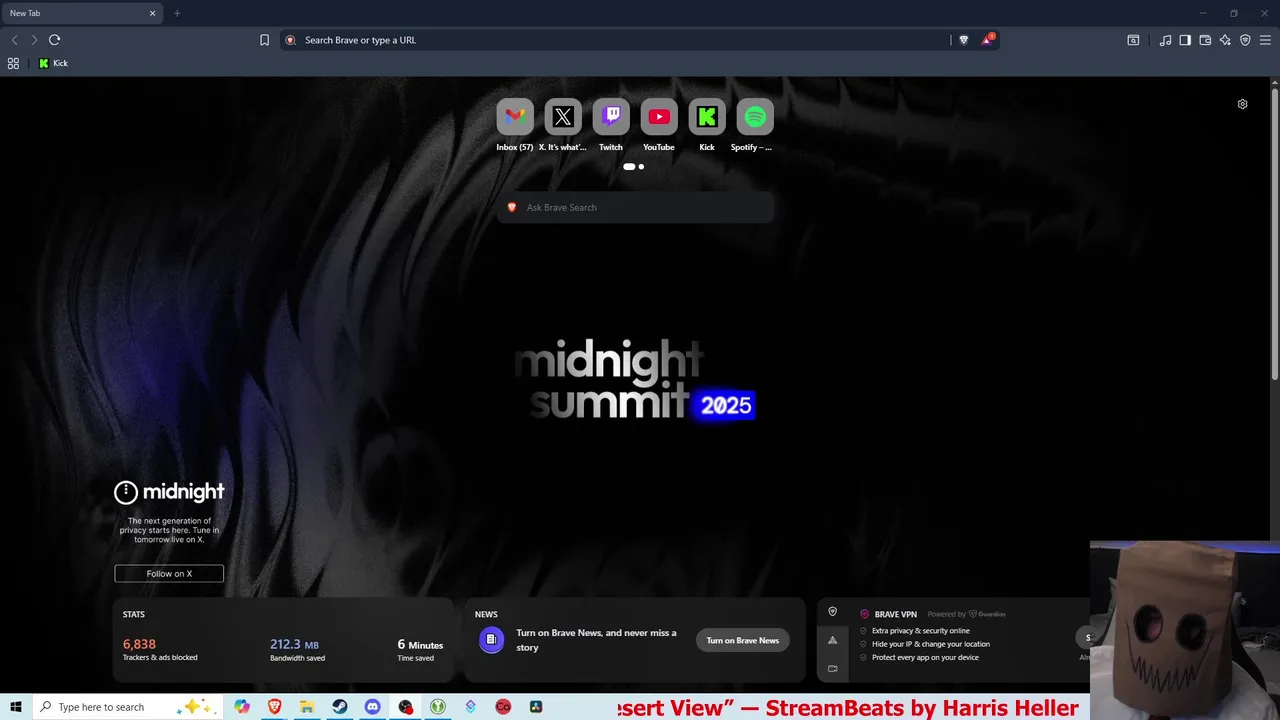Open Brave browser taskbar icon
This screenshot has width=1280, height=720.
pos(274,707)
